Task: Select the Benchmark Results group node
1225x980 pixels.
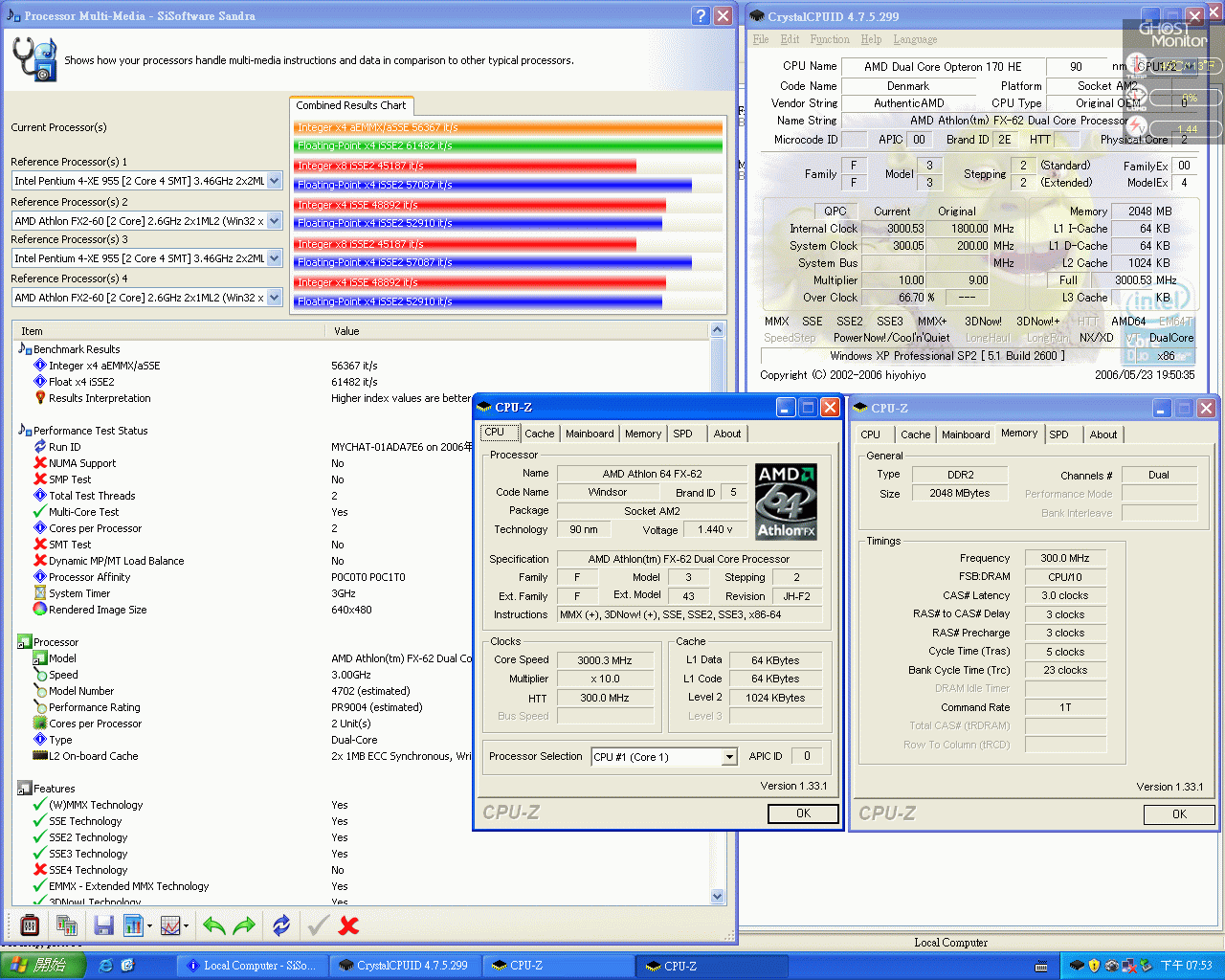Action: (x=77, y=349)
